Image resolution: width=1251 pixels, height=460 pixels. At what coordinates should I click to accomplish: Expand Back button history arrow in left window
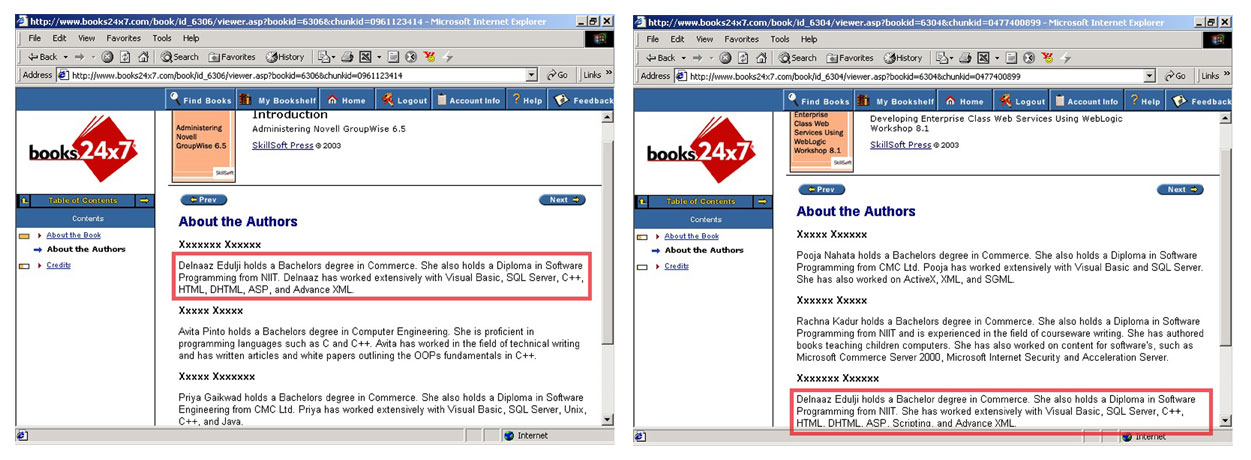(65, 57)
